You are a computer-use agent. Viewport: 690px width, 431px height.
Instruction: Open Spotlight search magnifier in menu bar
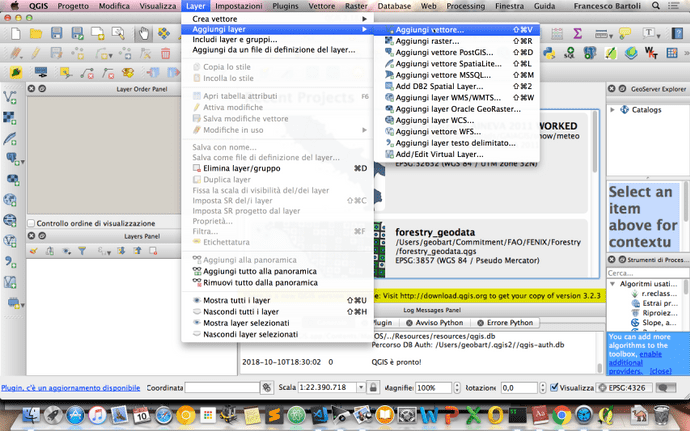[x=656, y=6]
